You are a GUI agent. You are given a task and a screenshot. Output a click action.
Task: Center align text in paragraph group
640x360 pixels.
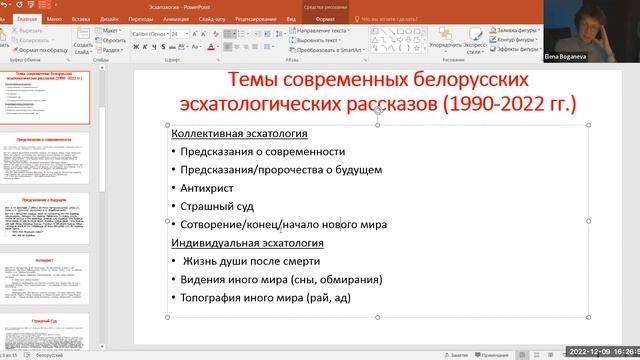click(237, 47)
